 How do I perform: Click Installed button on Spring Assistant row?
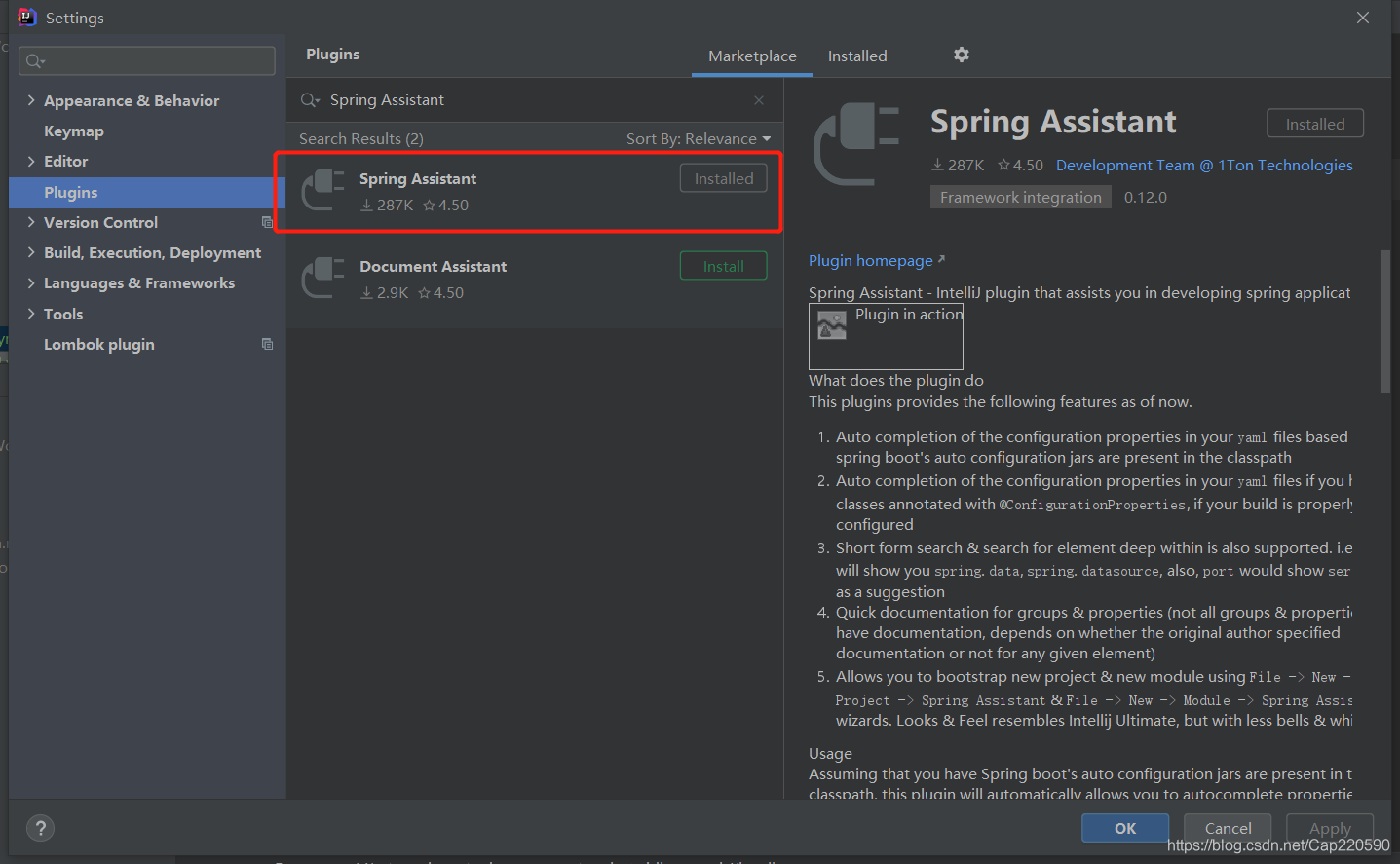724,178
